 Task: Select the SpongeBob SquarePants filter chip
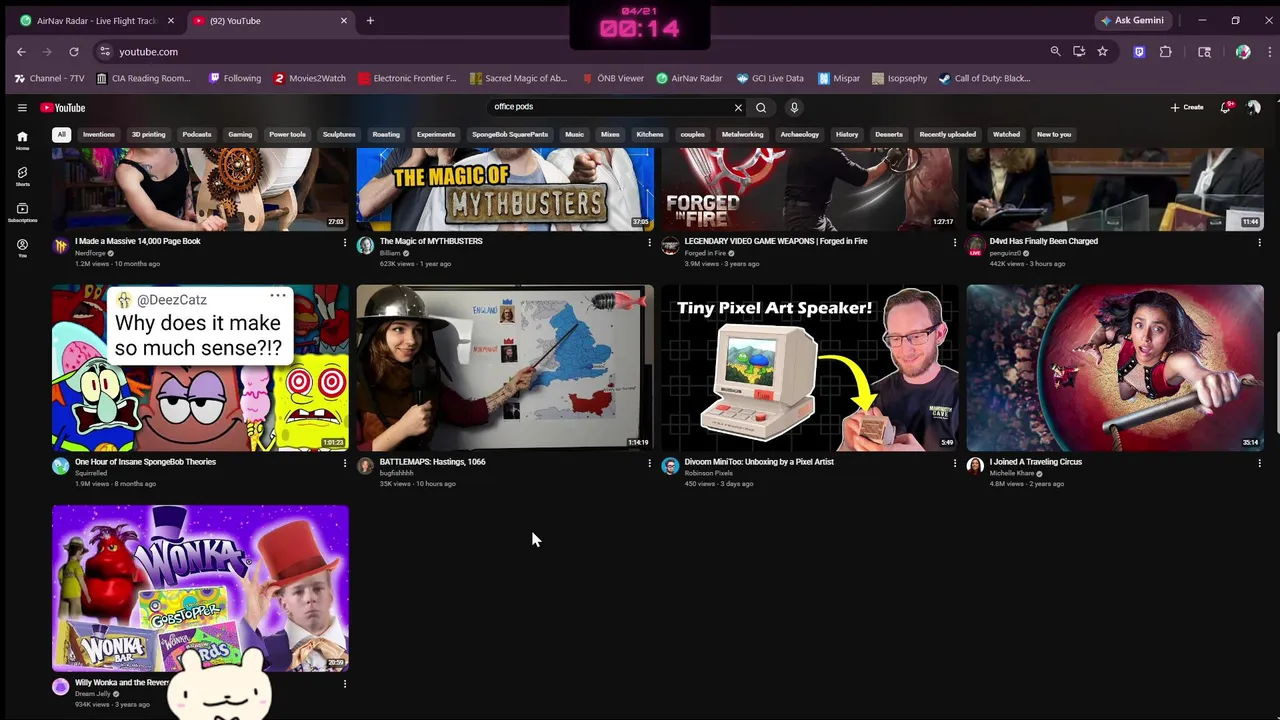tap(510, 134)
